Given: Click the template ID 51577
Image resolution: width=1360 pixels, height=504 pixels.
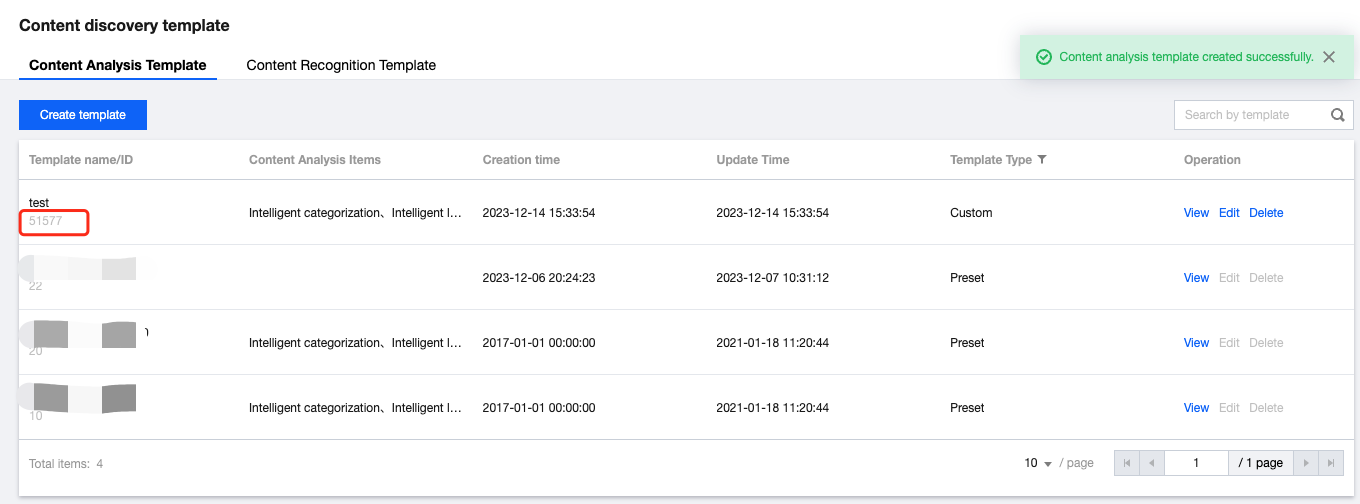Looking at the screenshot, I should tap(46, 221).
